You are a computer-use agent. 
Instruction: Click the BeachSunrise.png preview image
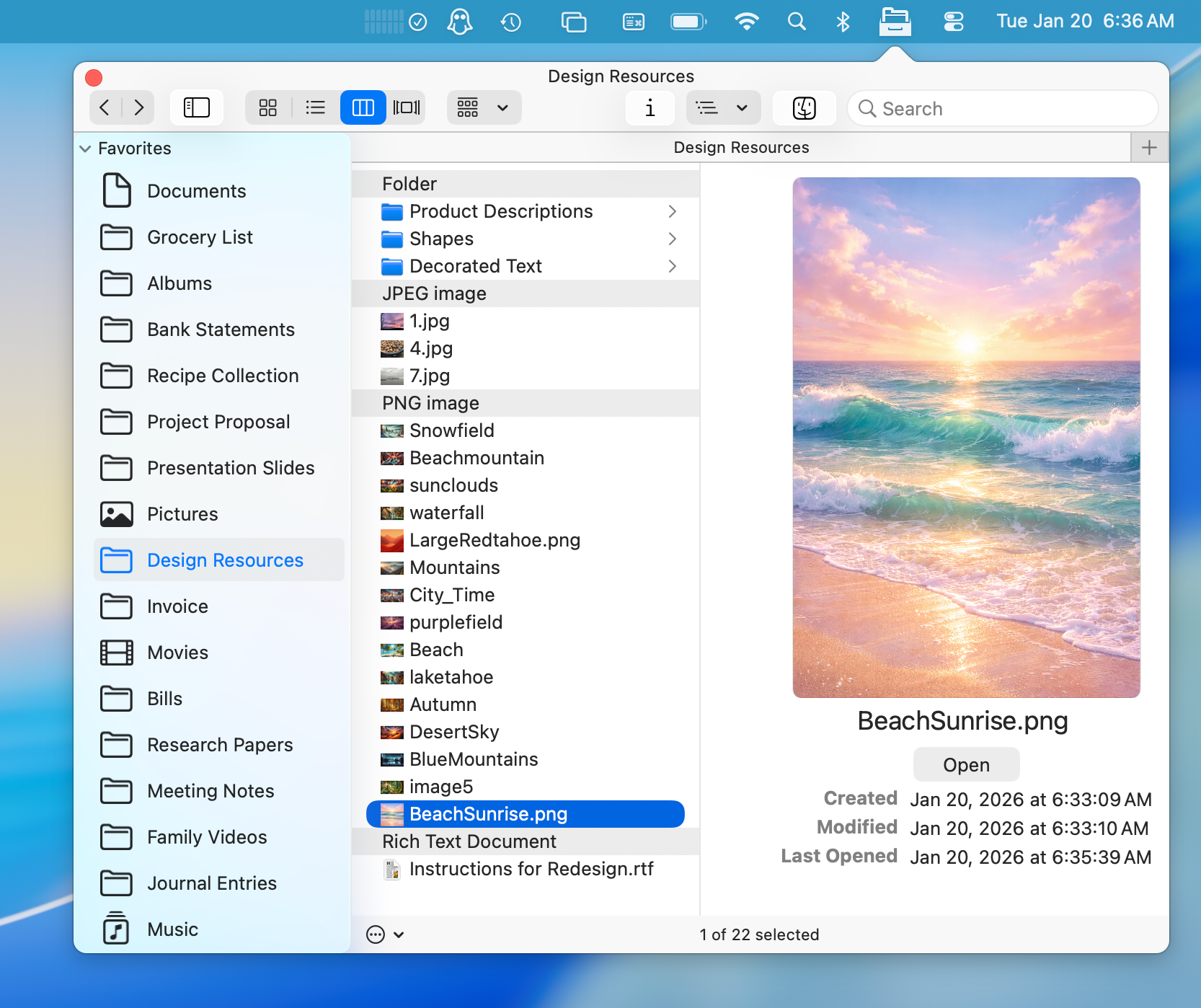point(967,438)
